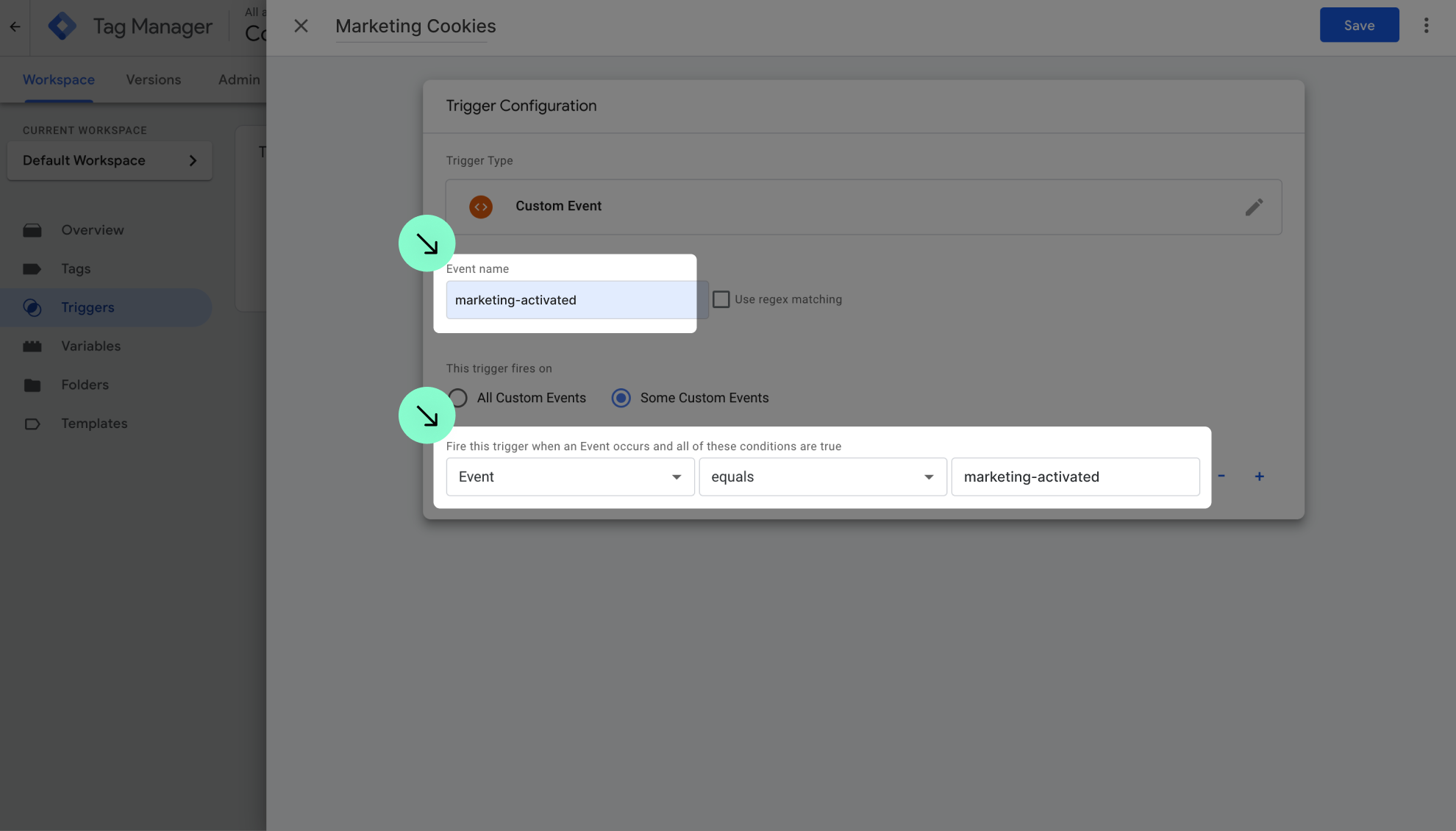Enable Use regex matching checkbox
The height and width of the screenshot is (831, 1456).
point(721,299)
